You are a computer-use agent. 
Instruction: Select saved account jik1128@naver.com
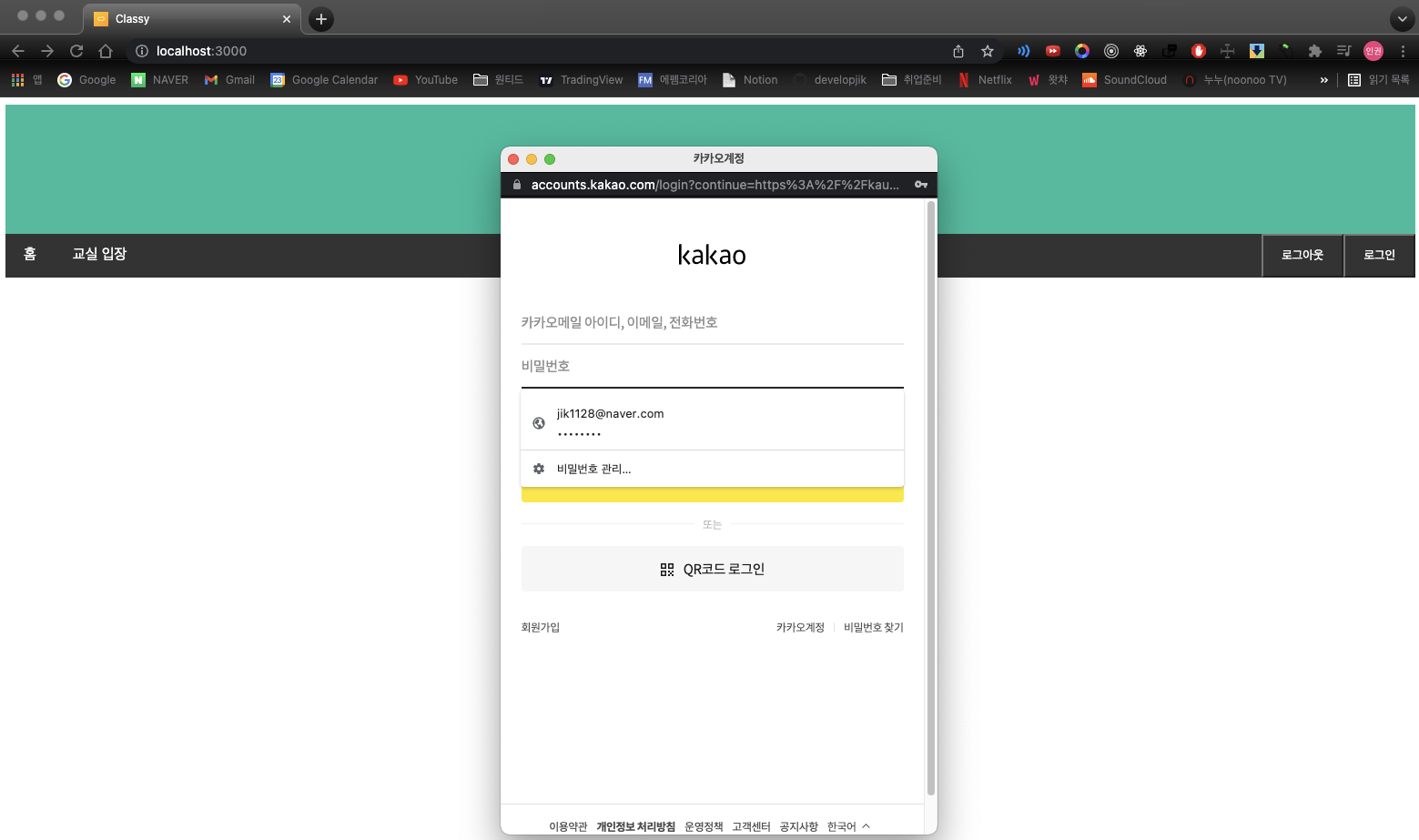[x=712, y=423]
